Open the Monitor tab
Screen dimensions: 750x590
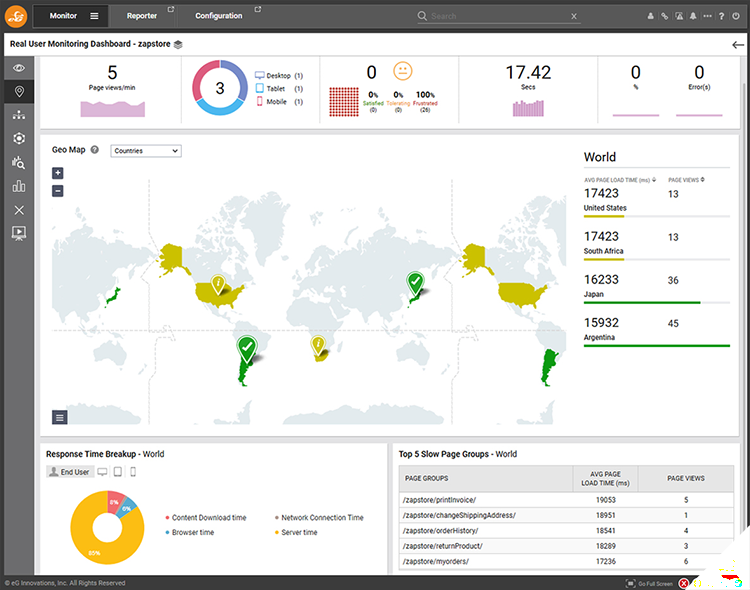[63, 16]
